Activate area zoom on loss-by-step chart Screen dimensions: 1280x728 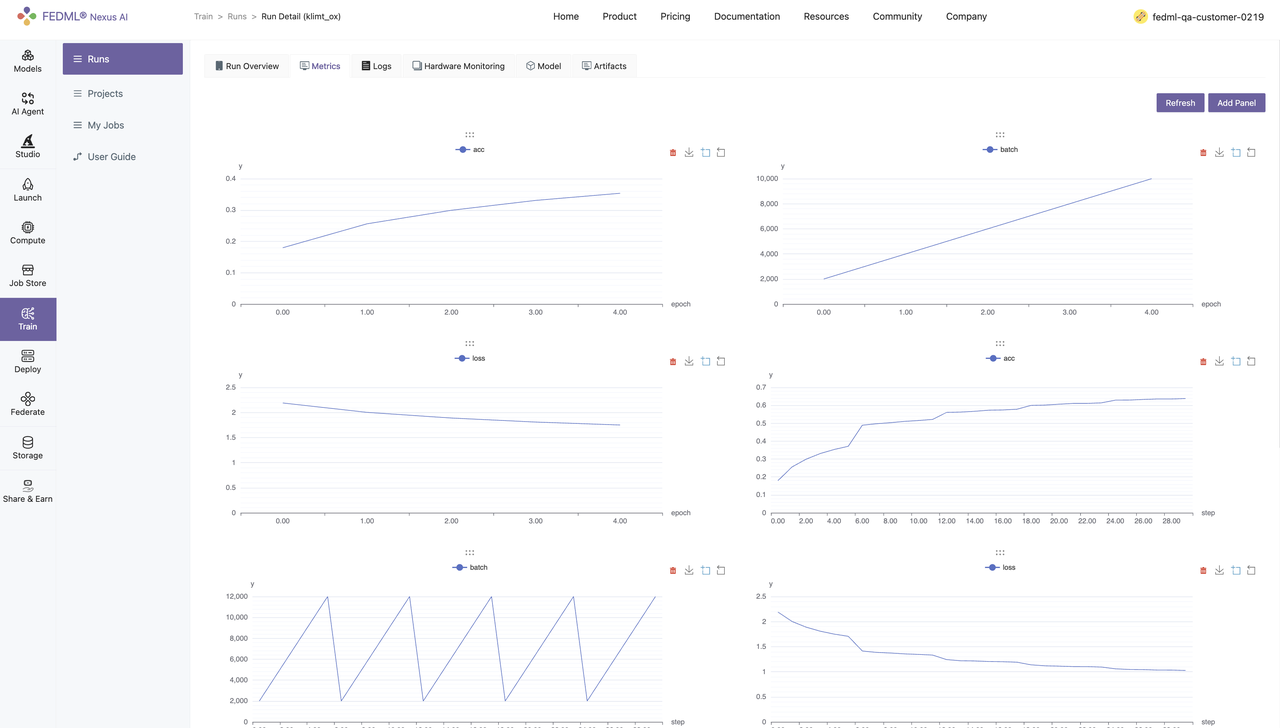tap(1236, 571)
